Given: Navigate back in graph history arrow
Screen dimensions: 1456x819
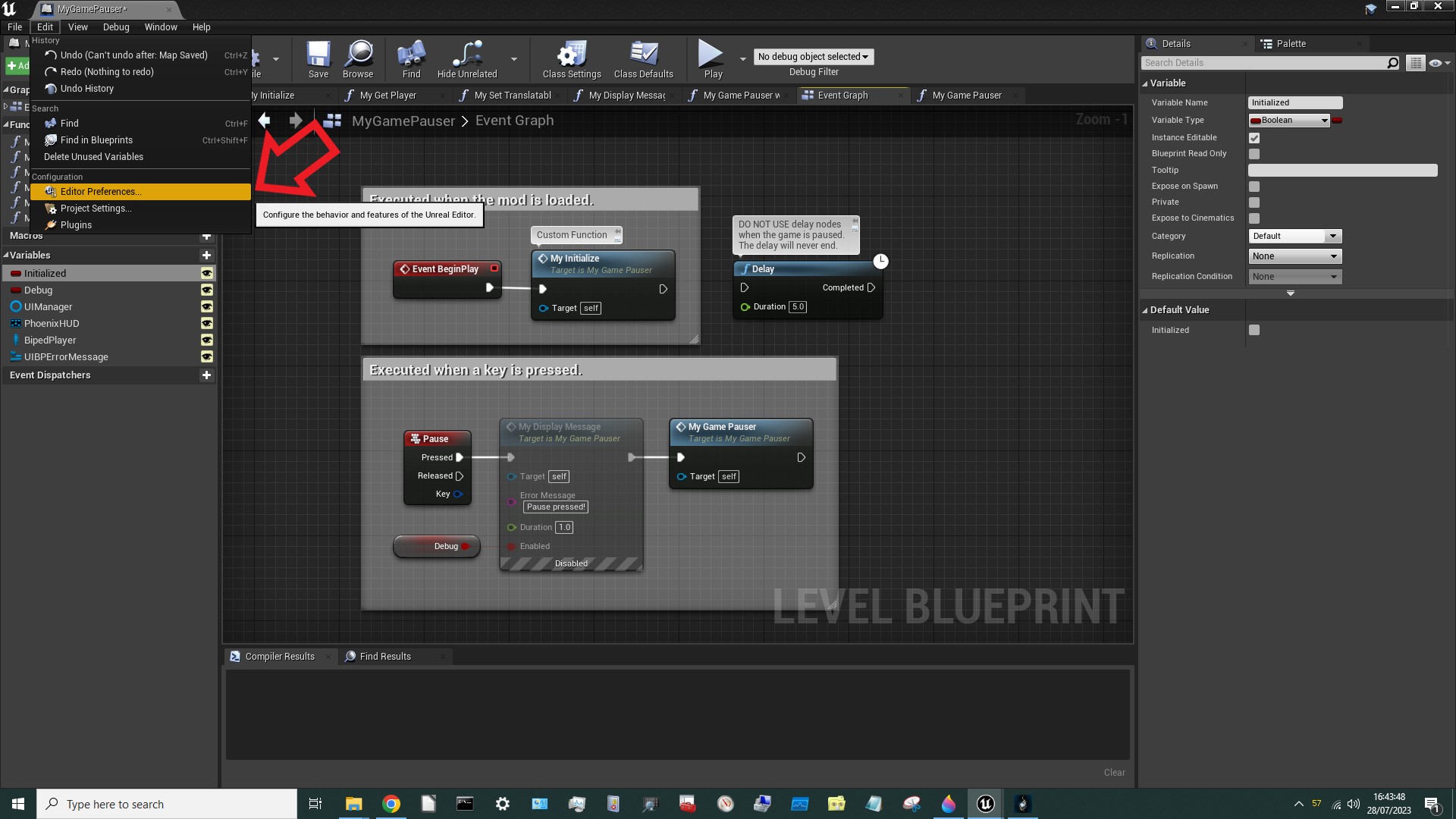Looking at the screenshot, I should tap(264, 120).
